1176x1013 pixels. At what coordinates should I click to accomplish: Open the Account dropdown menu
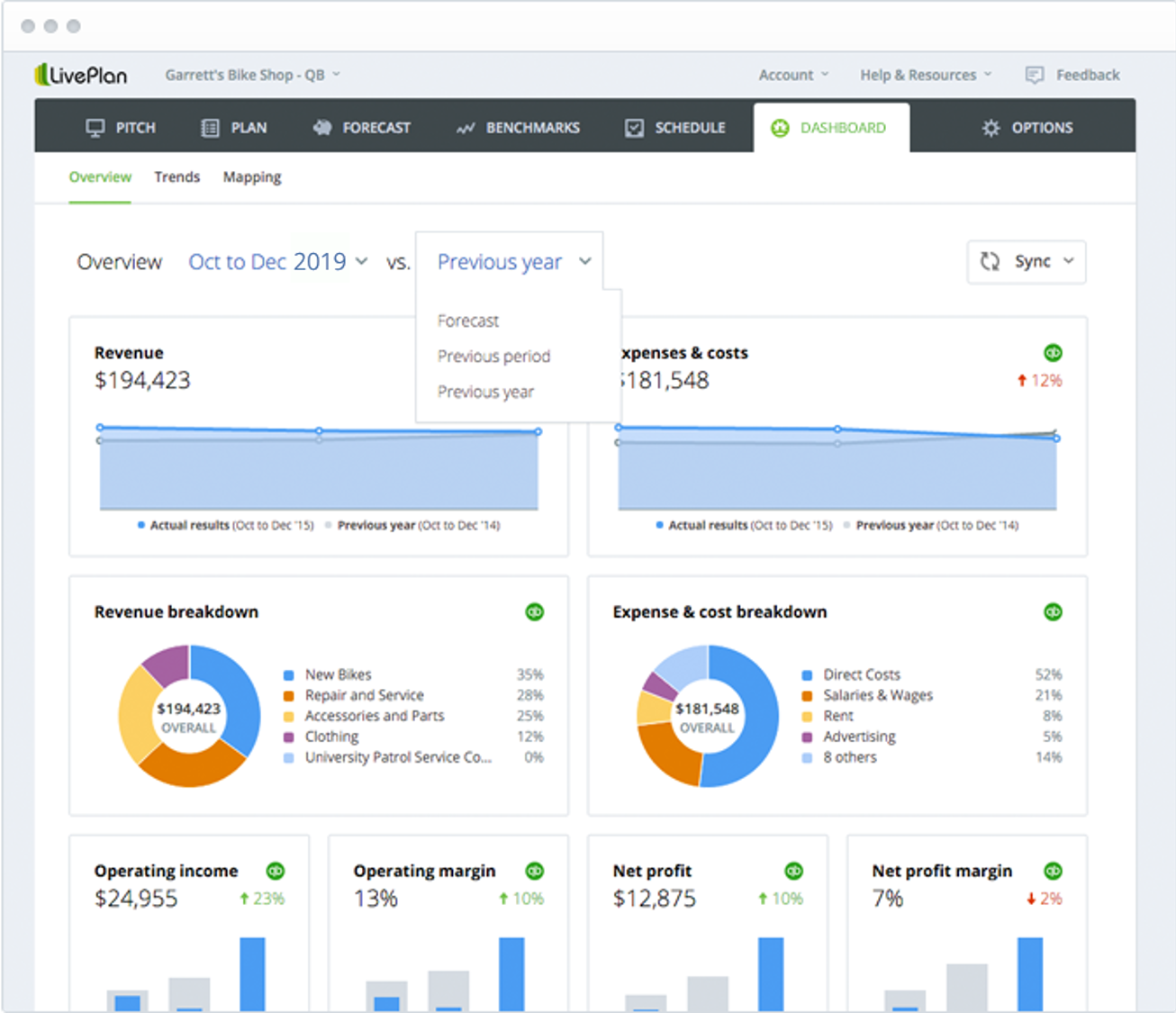click(793, 75)
